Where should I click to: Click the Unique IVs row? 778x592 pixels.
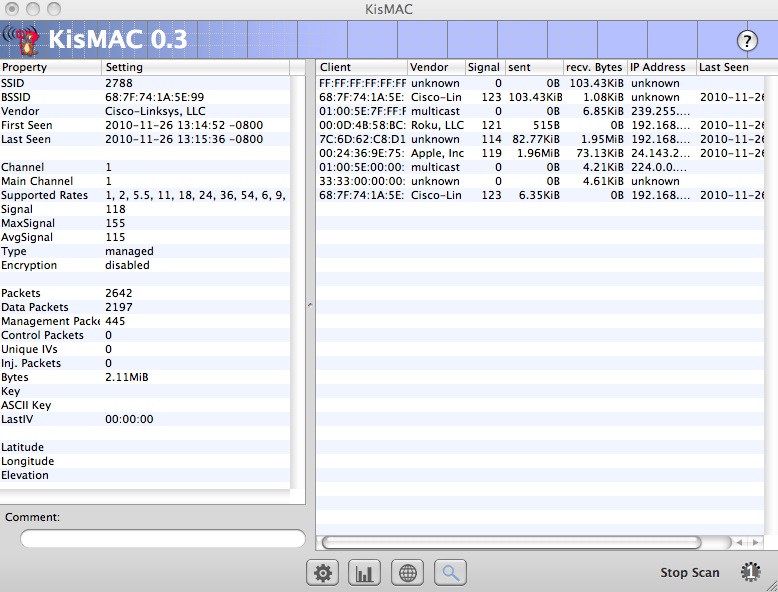[145, 349]
